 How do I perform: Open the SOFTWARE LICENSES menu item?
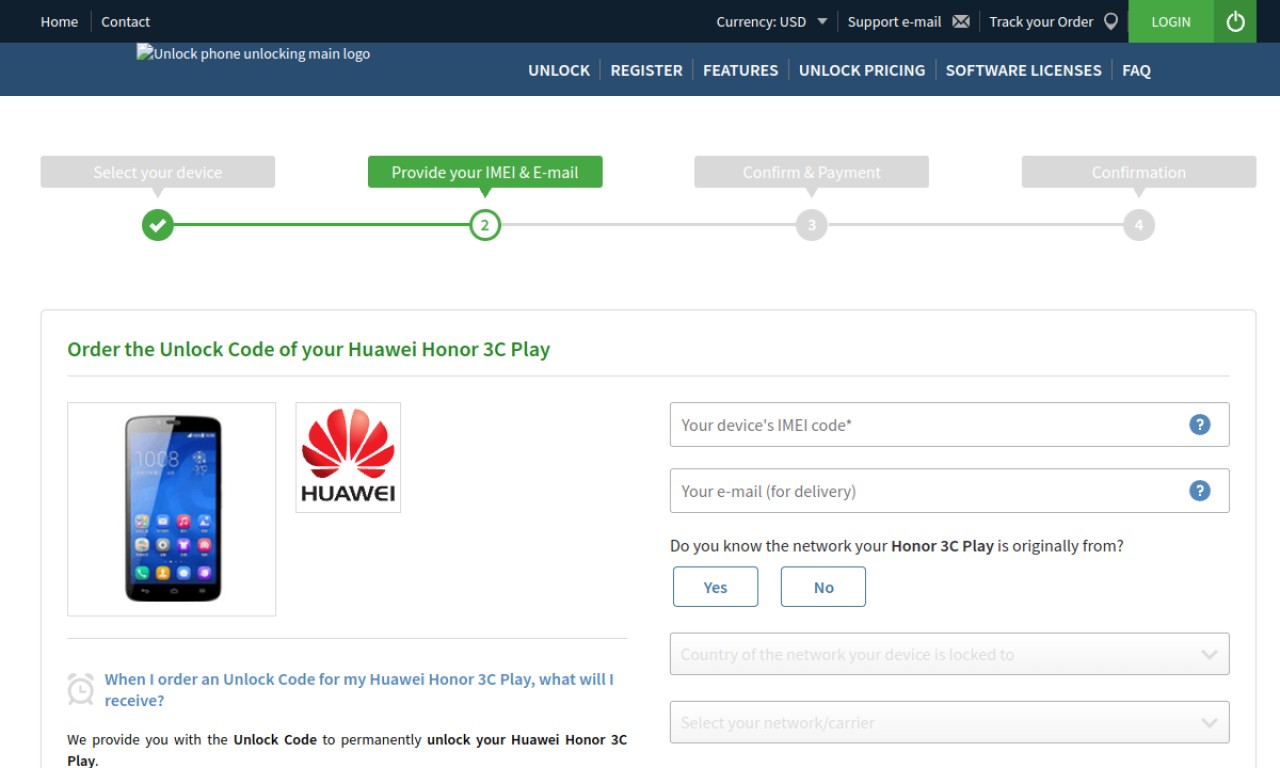pyautogui.click(x=1023, y=70)
